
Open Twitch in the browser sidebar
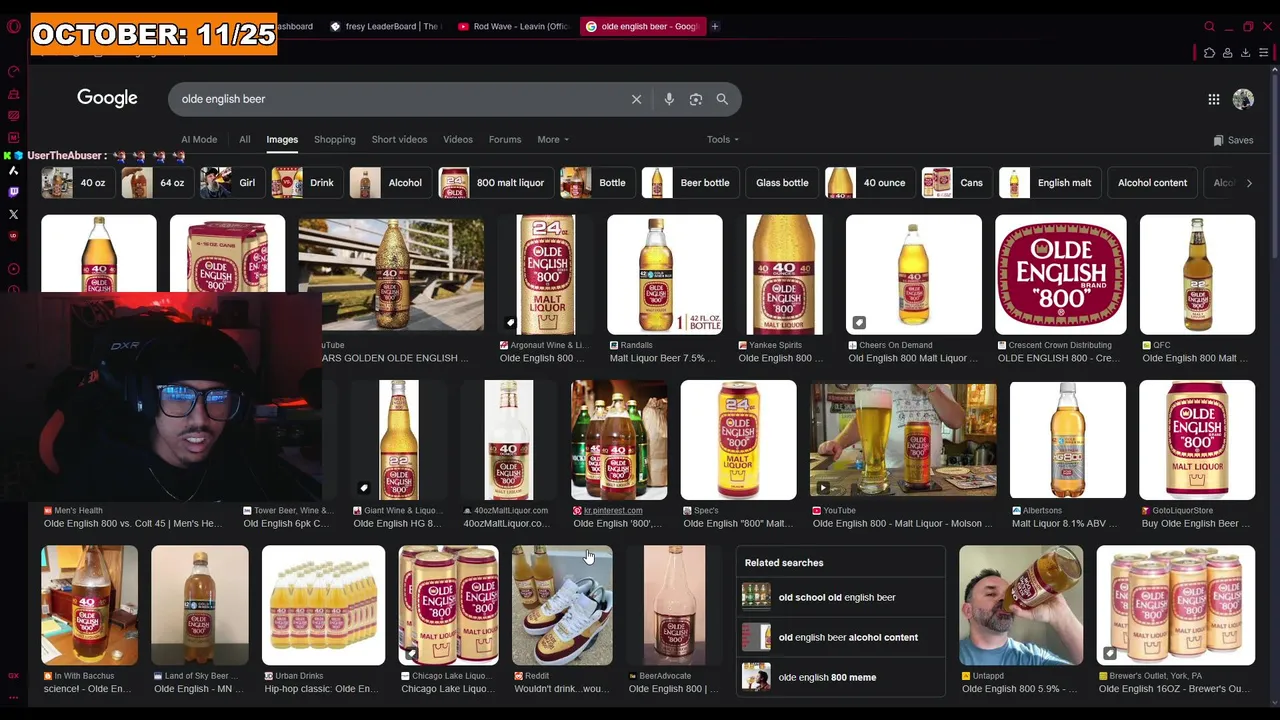14,192
